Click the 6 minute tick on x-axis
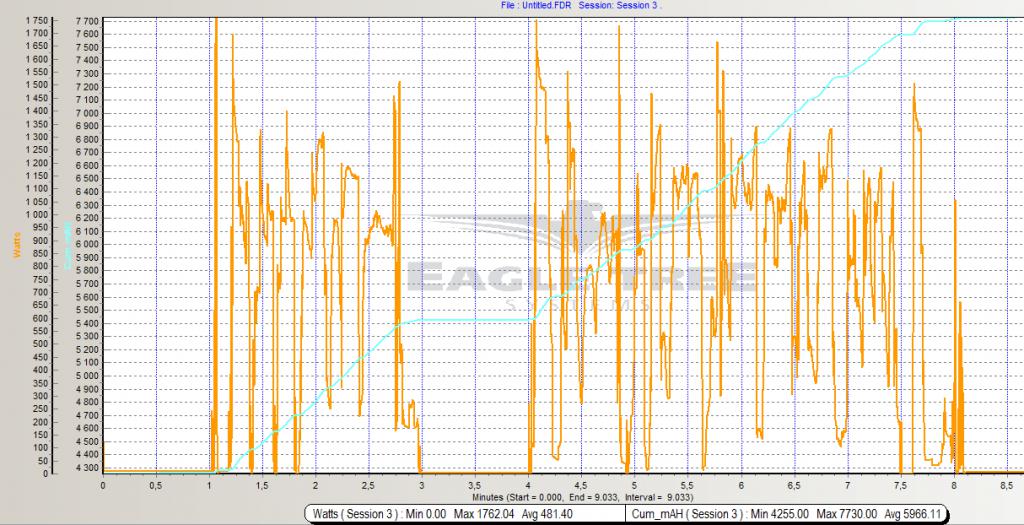1024x525 pixels. tap(741, 485)
